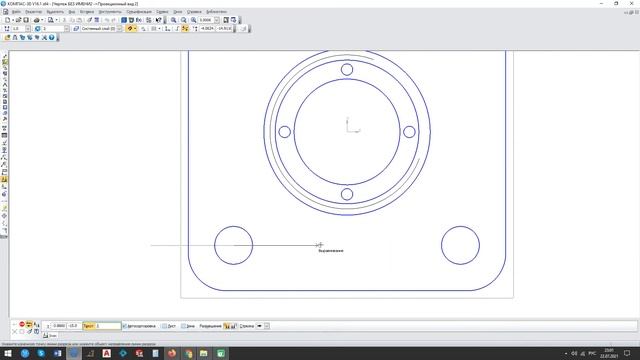Toggle the Зона checkbox
640x360 pixels.
184,326
